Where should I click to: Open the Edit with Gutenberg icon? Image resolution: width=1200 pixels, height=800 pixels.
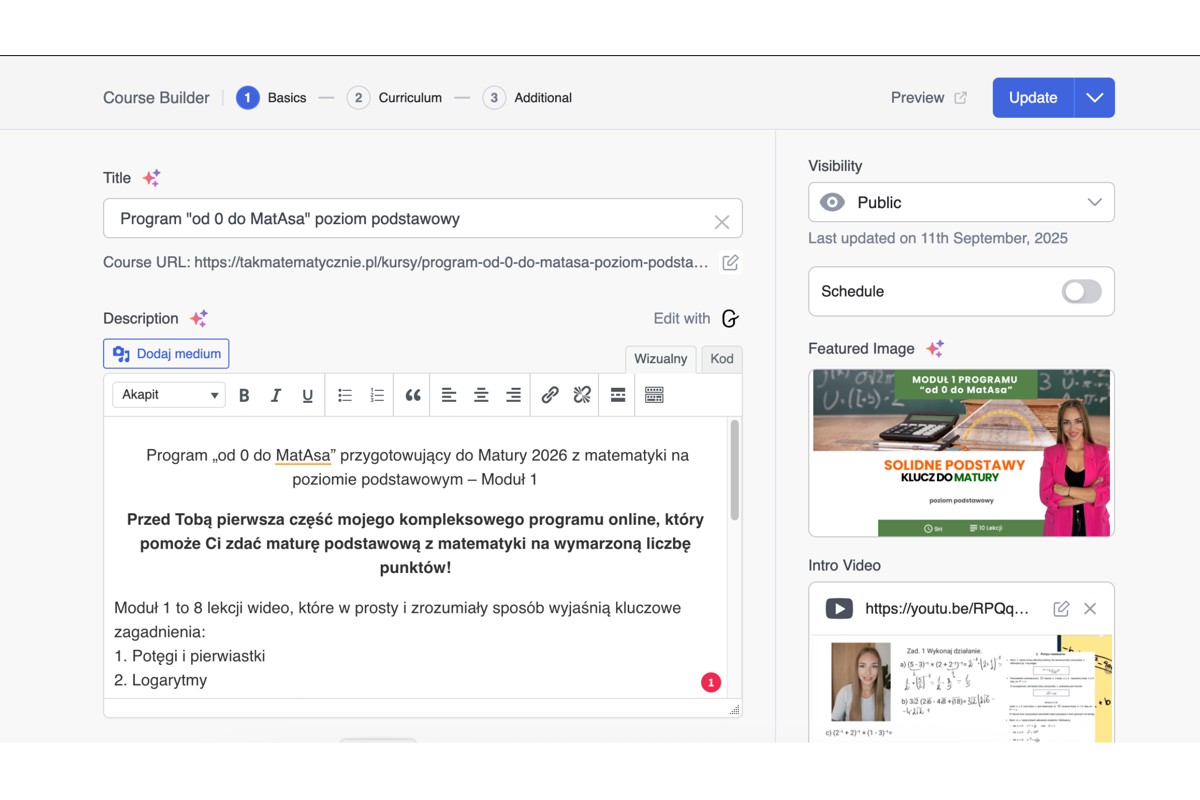click(x=730, y=318)
